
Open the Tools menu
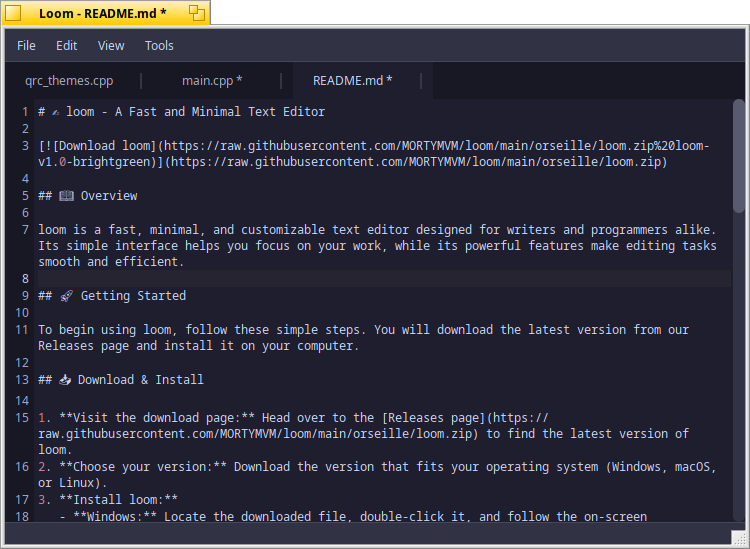(x=159, y=45)
